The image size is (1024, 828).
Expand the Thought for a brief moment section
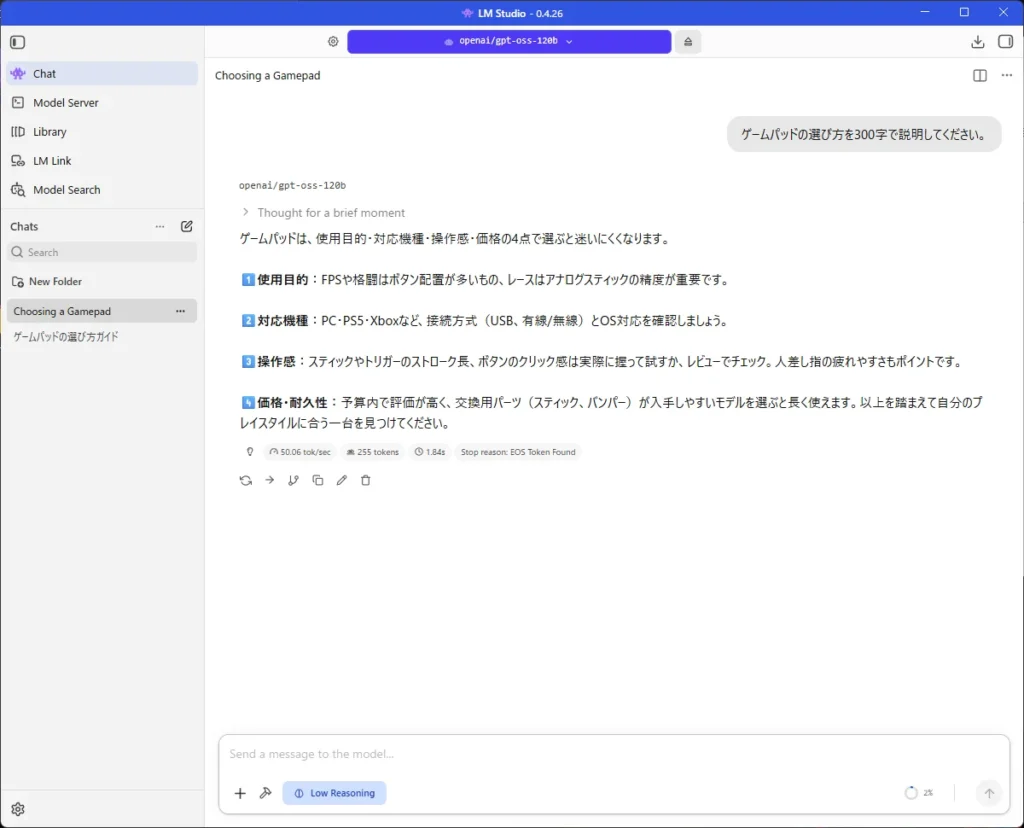[323, 213]
